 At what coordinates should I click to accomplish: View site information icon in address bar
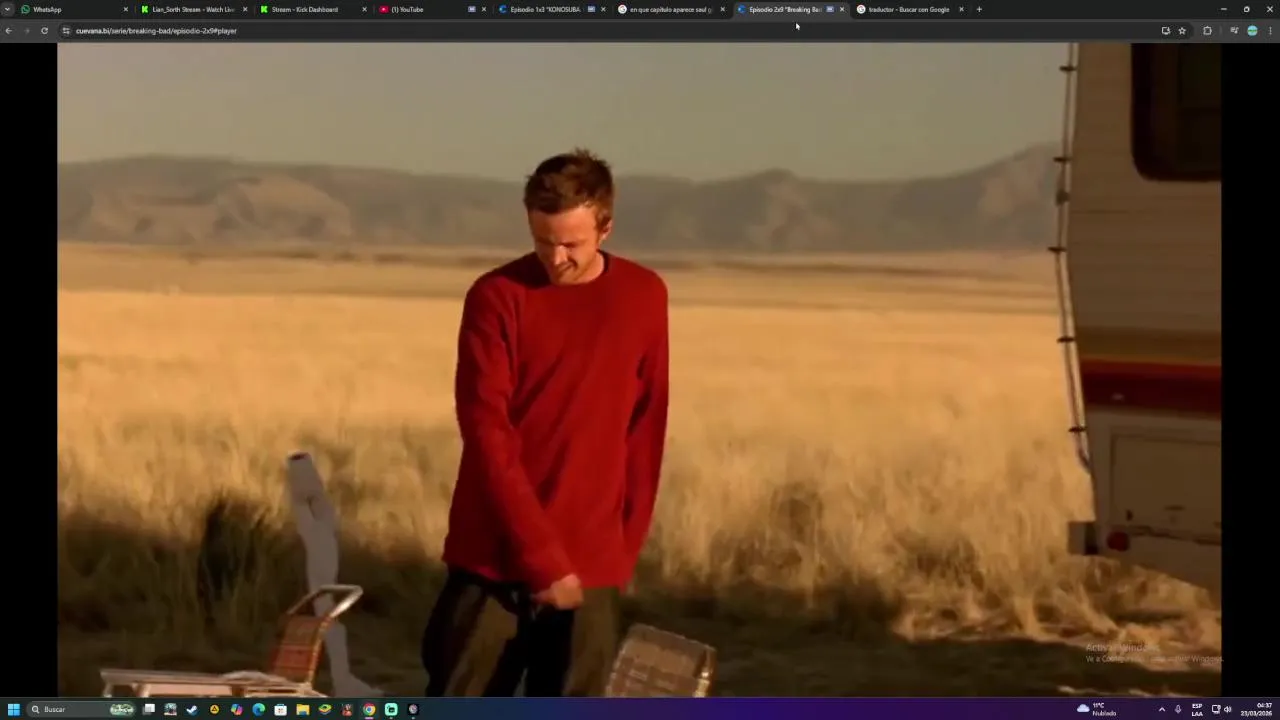point(66,31)
